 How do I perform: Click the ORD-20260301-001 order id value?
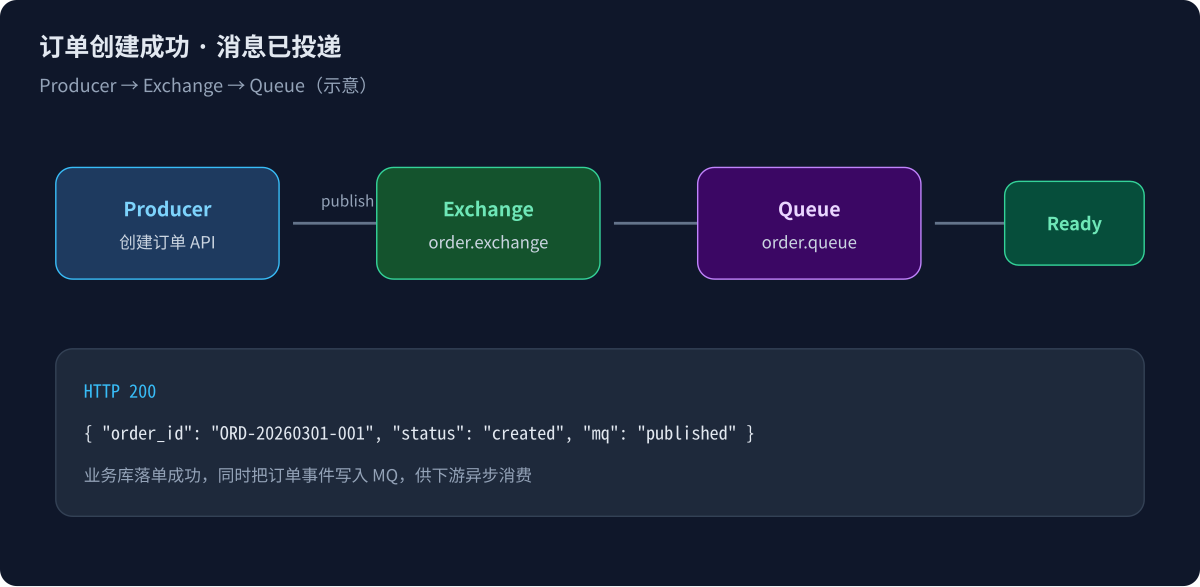295,434
